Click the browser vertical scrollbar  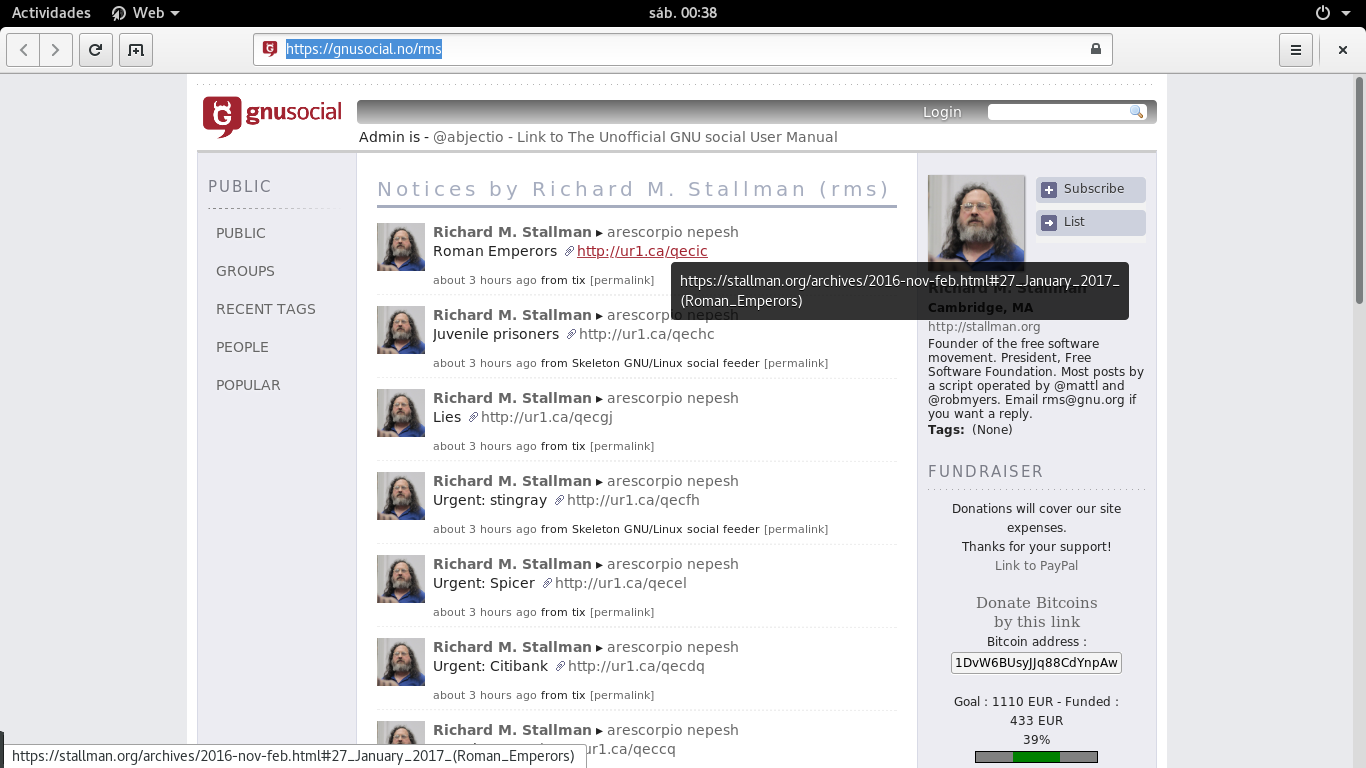[1359, 190]
